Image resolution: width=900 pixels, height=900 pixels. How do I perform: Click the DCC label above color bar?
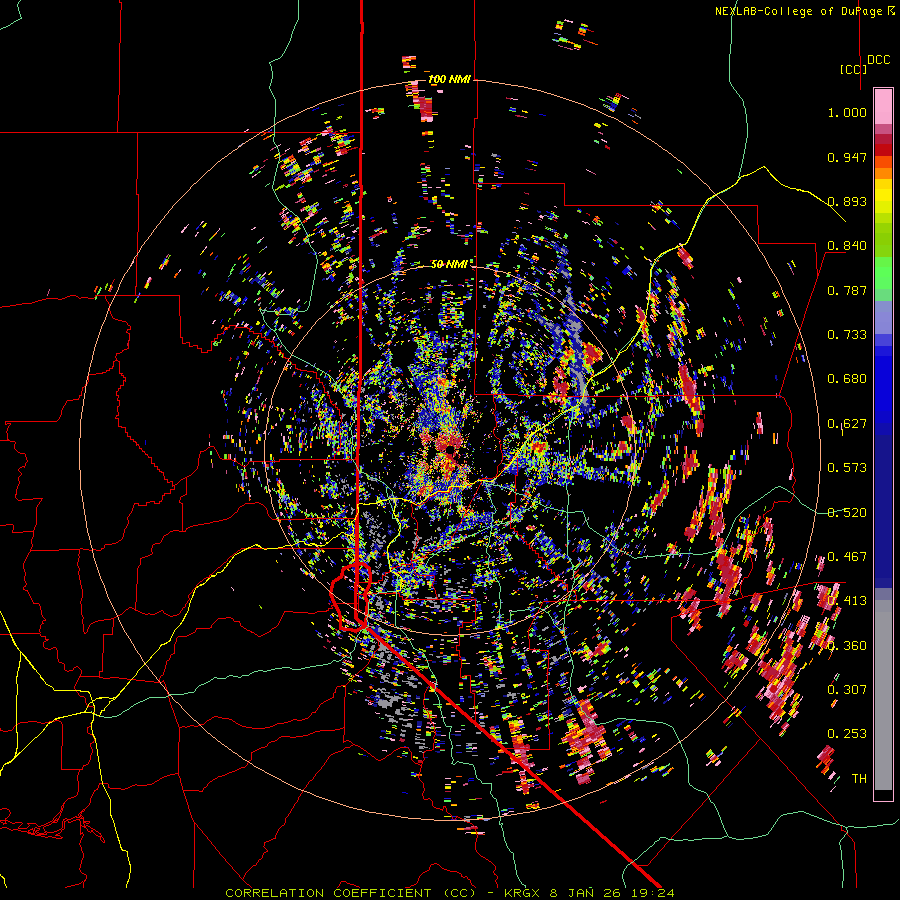(x=878, y=60)
